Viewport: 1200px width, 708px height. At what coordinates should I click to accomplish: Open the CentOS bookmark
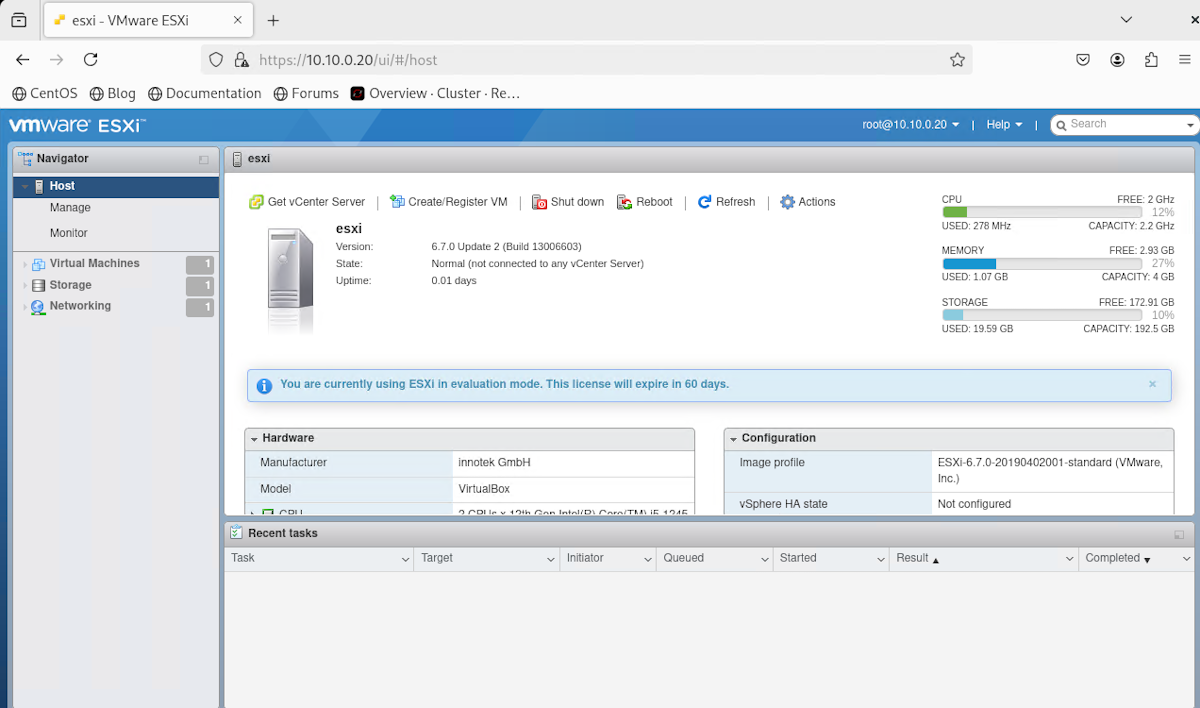44,93
